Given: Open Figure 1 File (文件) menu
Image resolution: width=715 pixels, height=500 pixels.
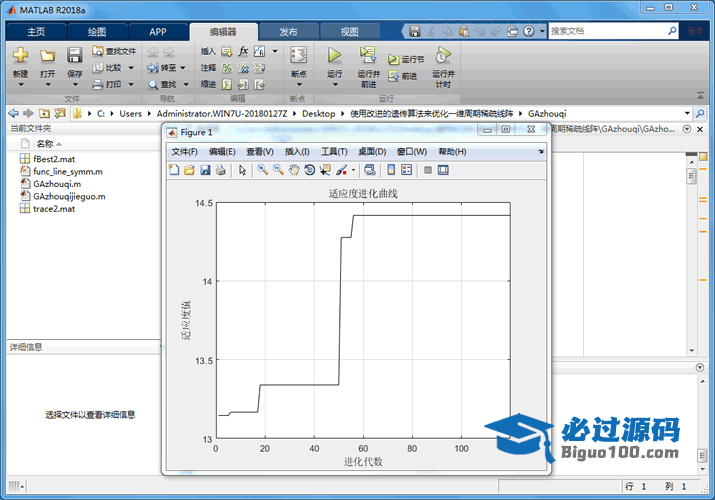Looking at the screenshot, I should click(185, 152).
